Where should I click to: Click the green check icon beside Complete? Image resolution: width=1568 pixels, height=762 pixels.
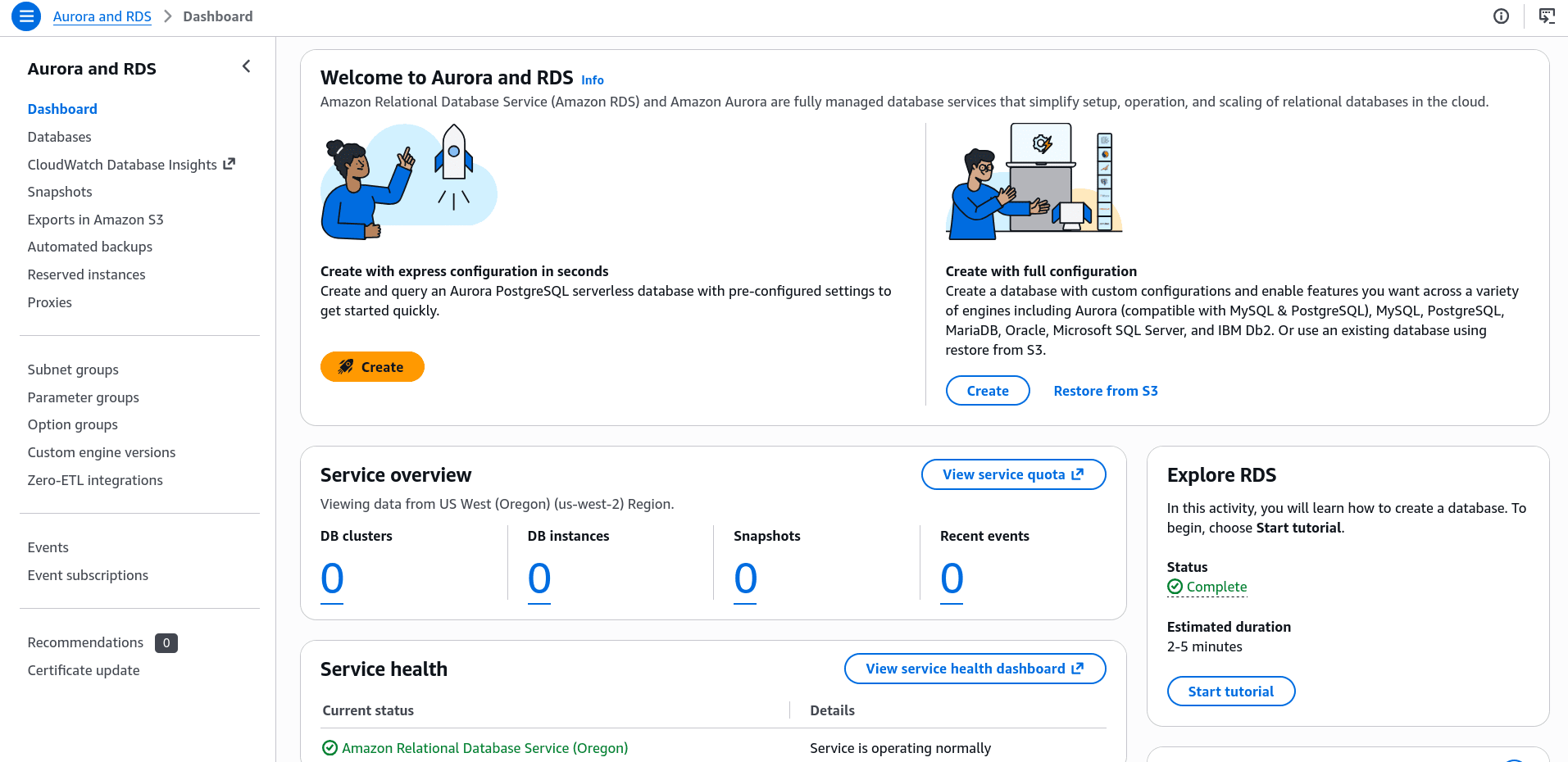(1175, 587)
